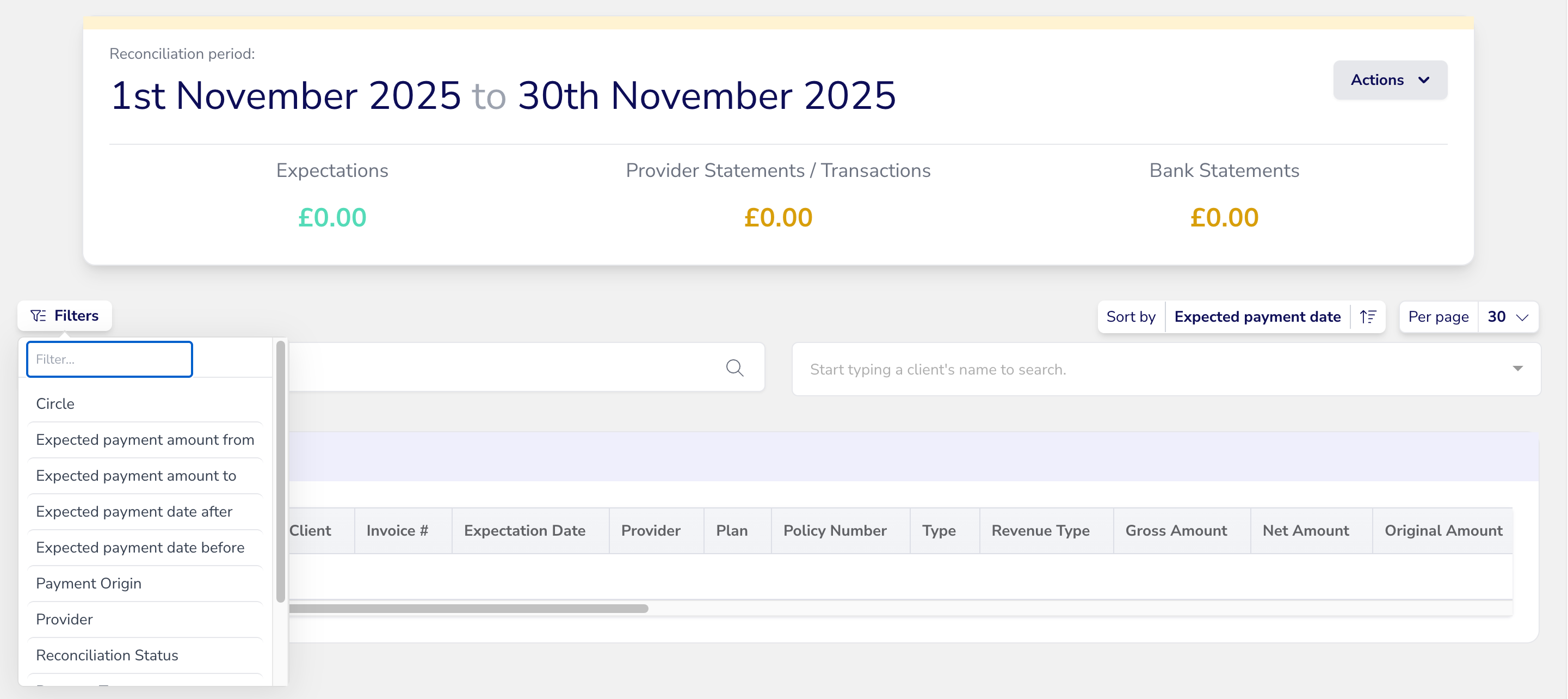Focus the Filter... text box
This screenshot has width=1568, height=699.
tap(109, 359)
